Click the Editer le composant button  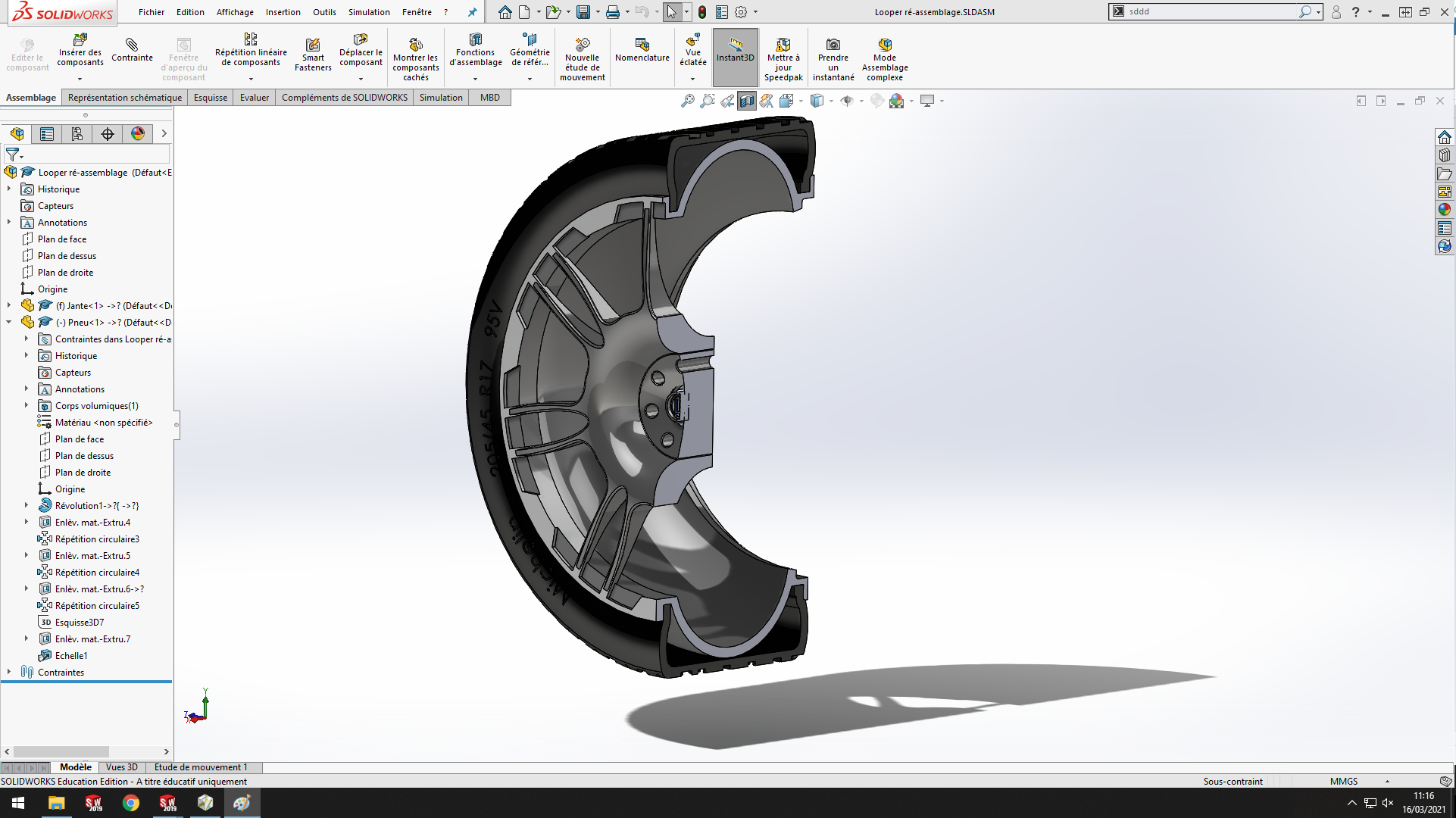pos(27,53)
